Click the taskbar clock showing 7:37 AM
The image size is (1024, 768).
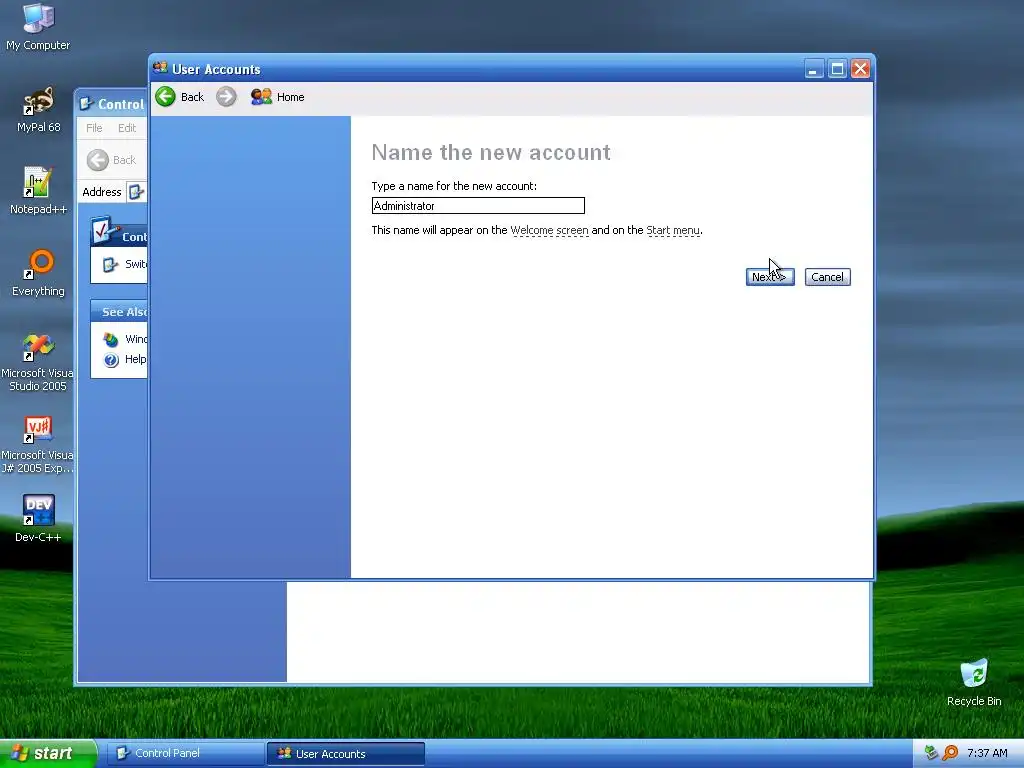point(987,753)
